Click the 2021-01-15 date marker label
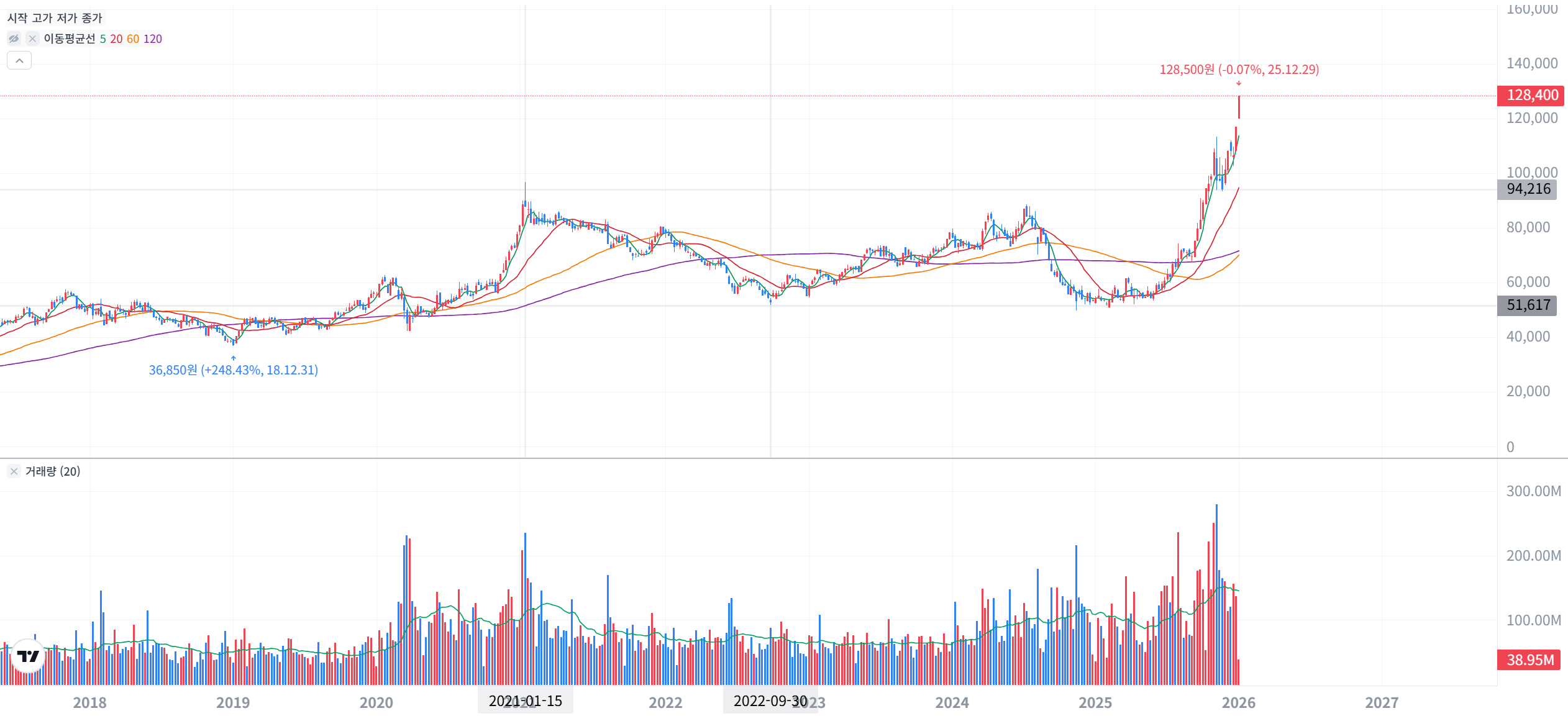This screenshot has width=1568, height=716. (x=525, y=701)
